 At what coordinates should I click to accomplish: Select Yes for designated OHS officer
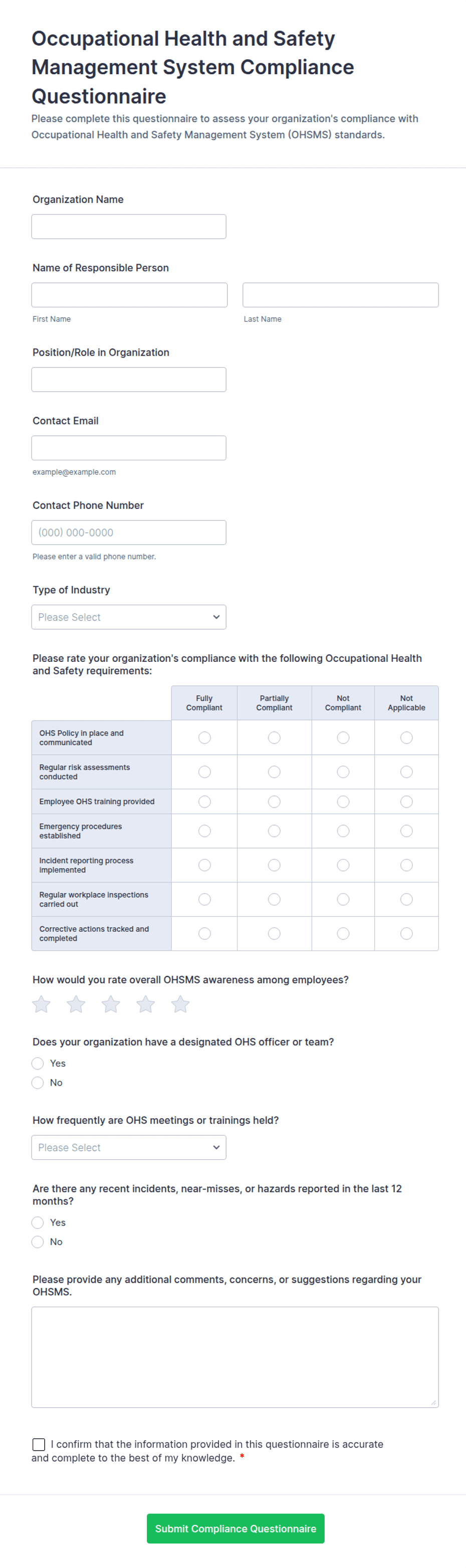[38, 1063]
